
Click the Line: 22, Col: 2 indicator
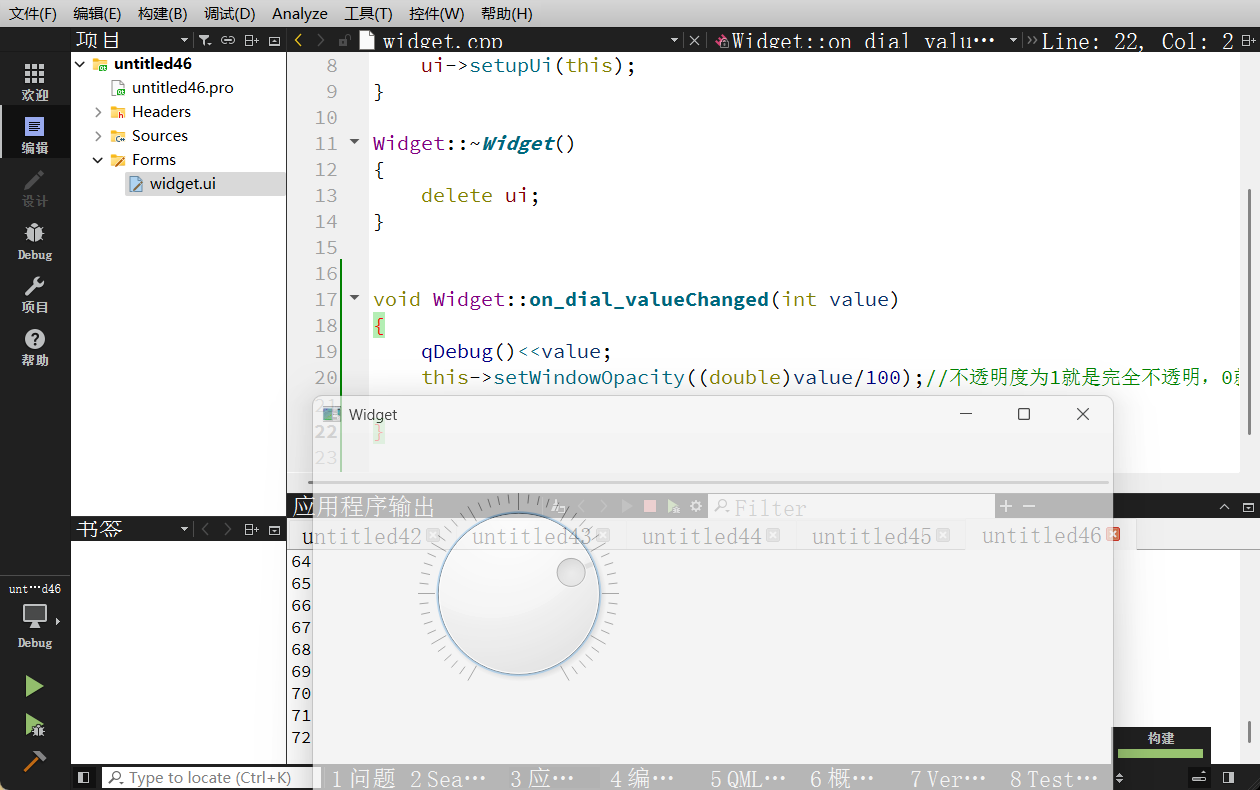pos(1138,41)
